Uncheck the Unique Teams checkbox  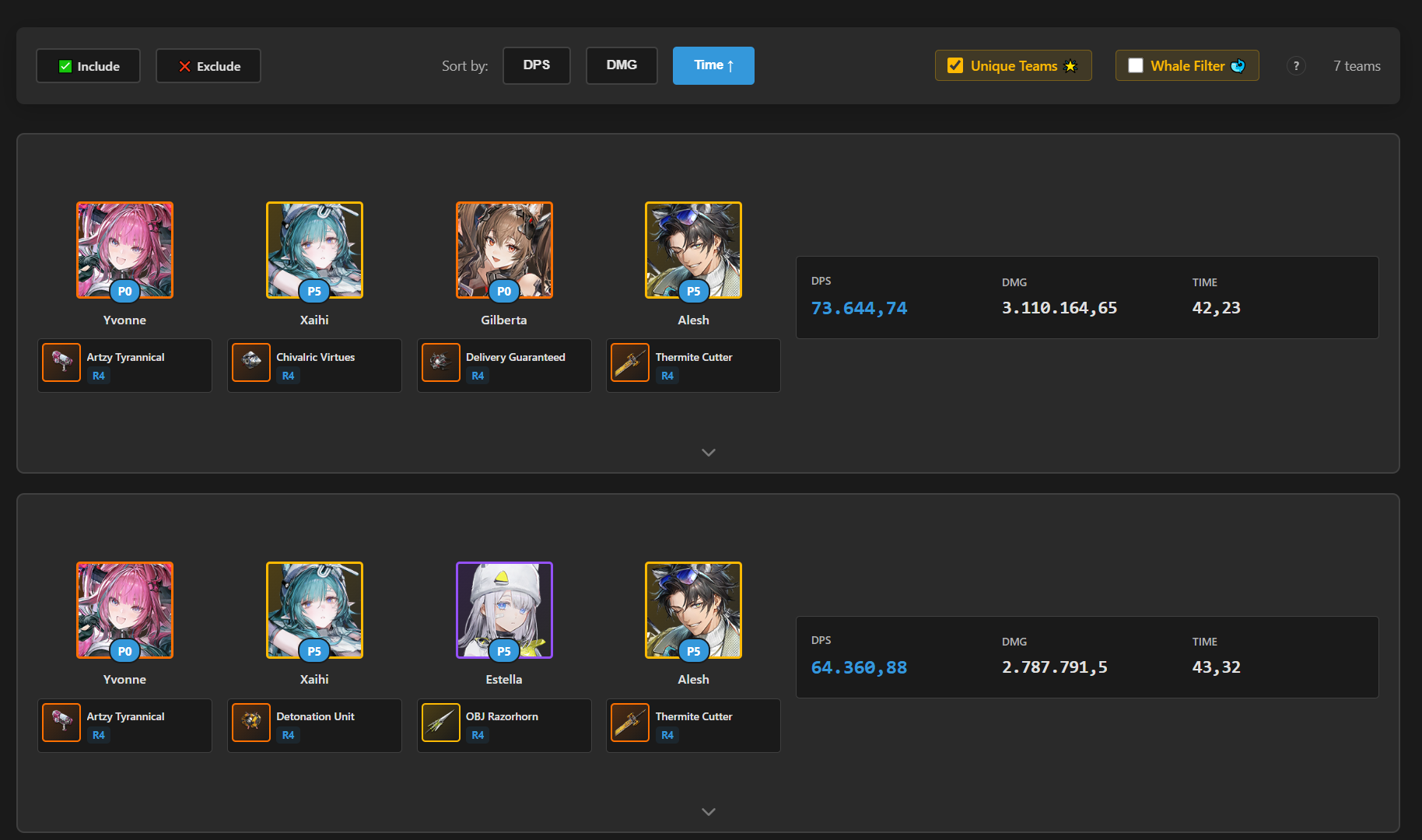click(955, 65)
